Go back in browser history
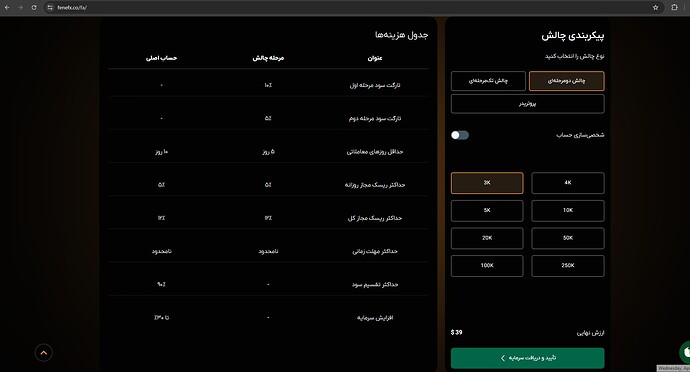 [x=7, y=7]
